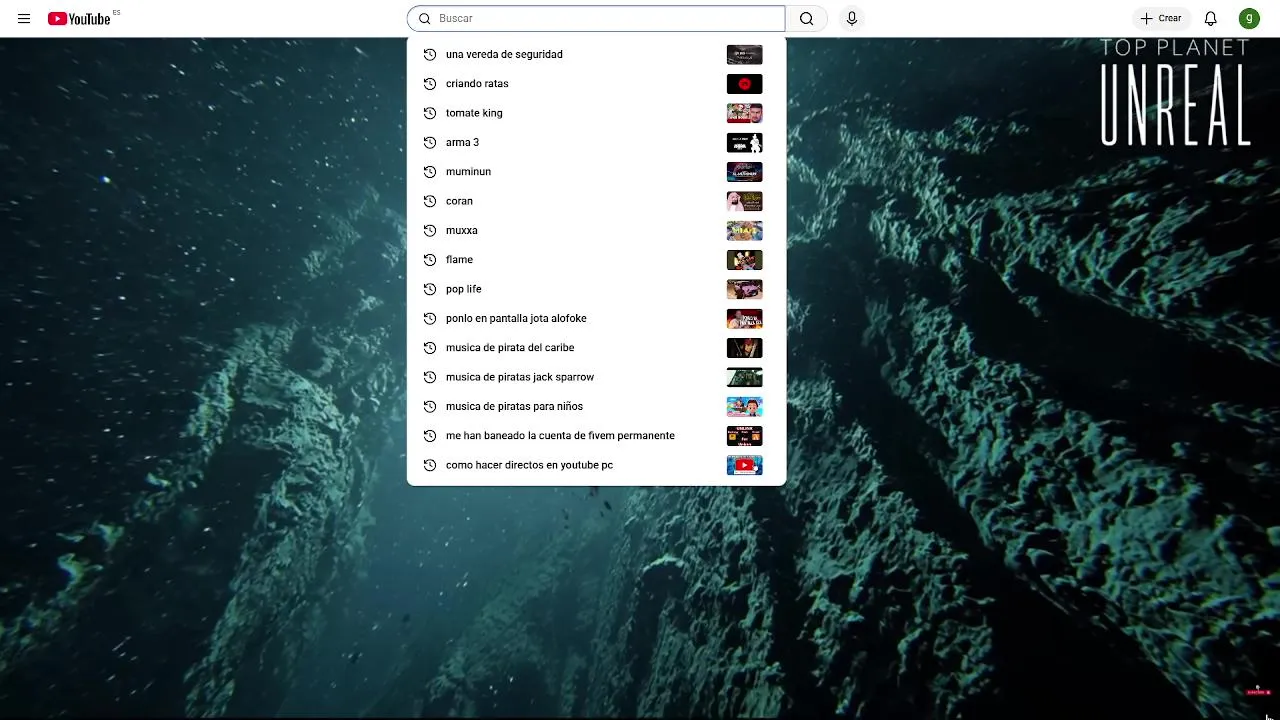Open thumbnail for "como hacer directos en youtube pc"

[744, 465]
